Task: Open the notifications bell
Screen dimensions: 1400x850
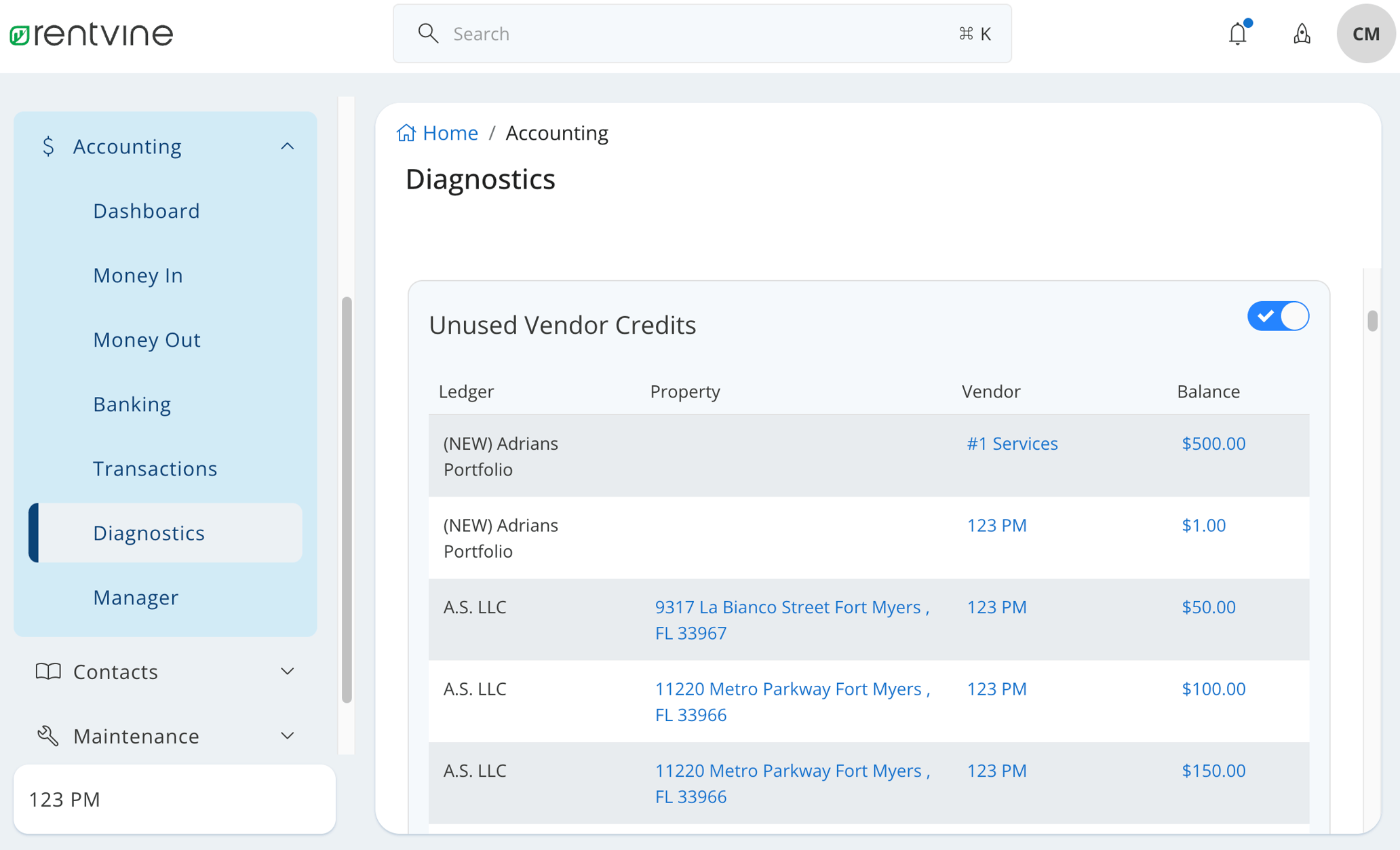Action: (1237, 33)
